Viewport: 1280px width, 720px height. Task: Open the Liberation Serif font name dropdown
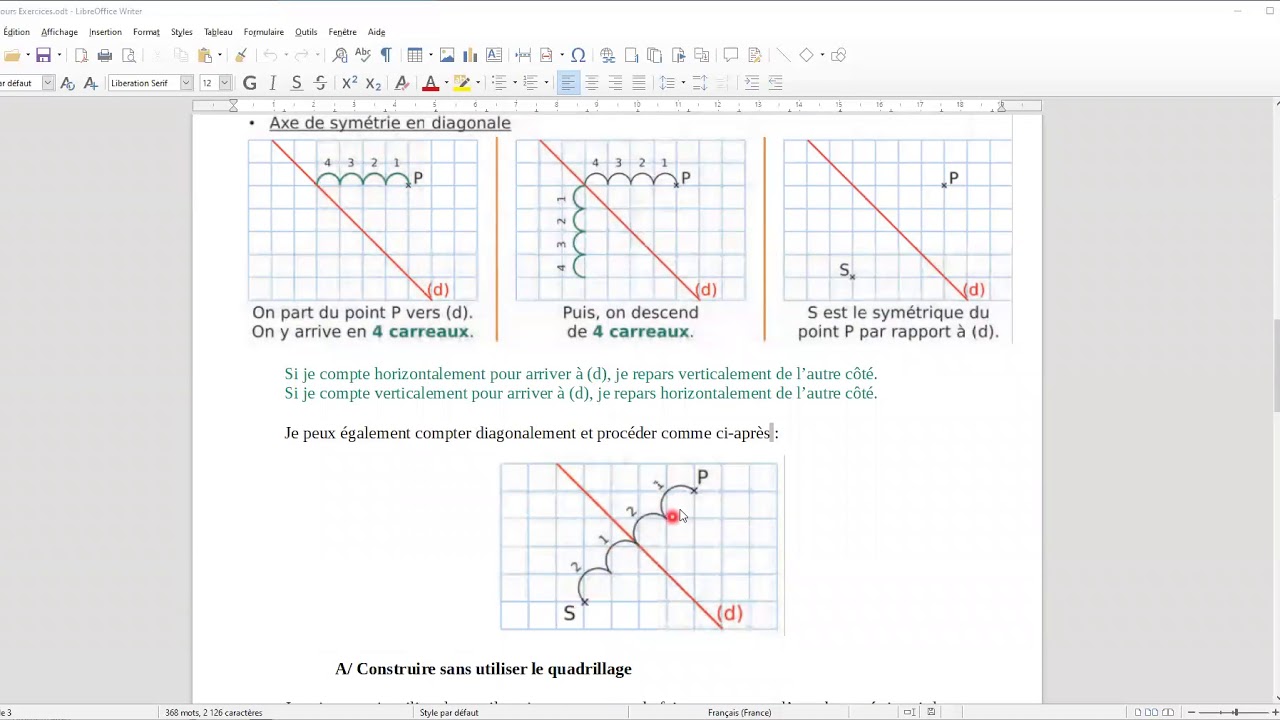coord(186,83)
